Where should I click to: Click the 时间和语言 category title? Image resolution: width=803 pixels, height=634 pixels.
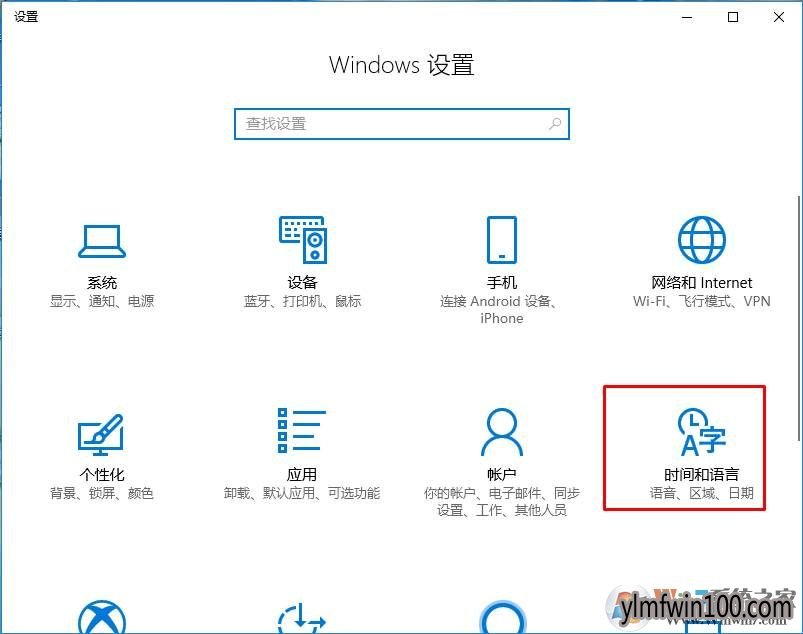coord(702,474)
